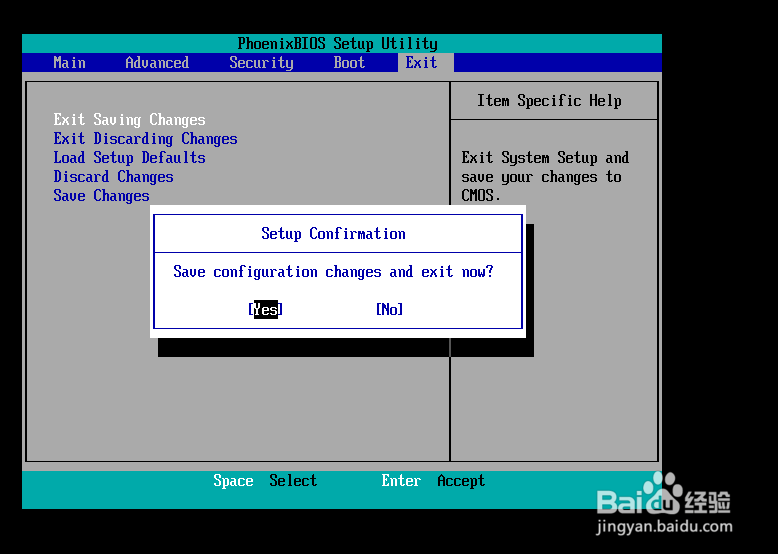Click the Enter Accept hint
The height and width of the screenshot is (554, 778).
[x=433, y=481]
